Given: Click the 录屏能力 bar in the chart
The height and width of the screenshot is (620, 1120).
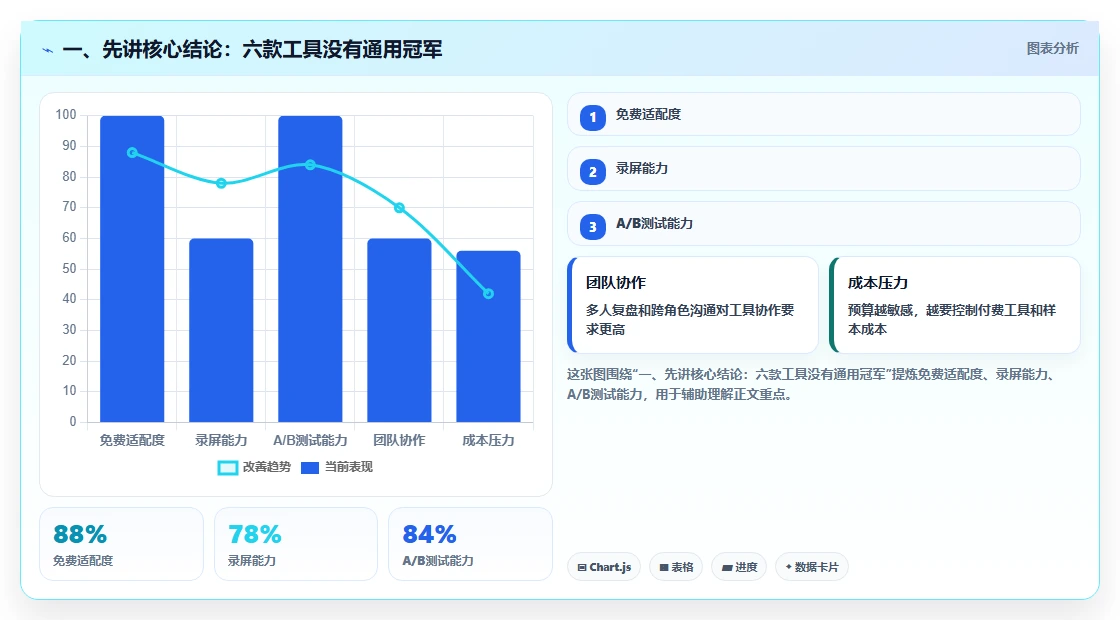Looking at the screenshot, I should pyautogui.click(x=221, y=330).
